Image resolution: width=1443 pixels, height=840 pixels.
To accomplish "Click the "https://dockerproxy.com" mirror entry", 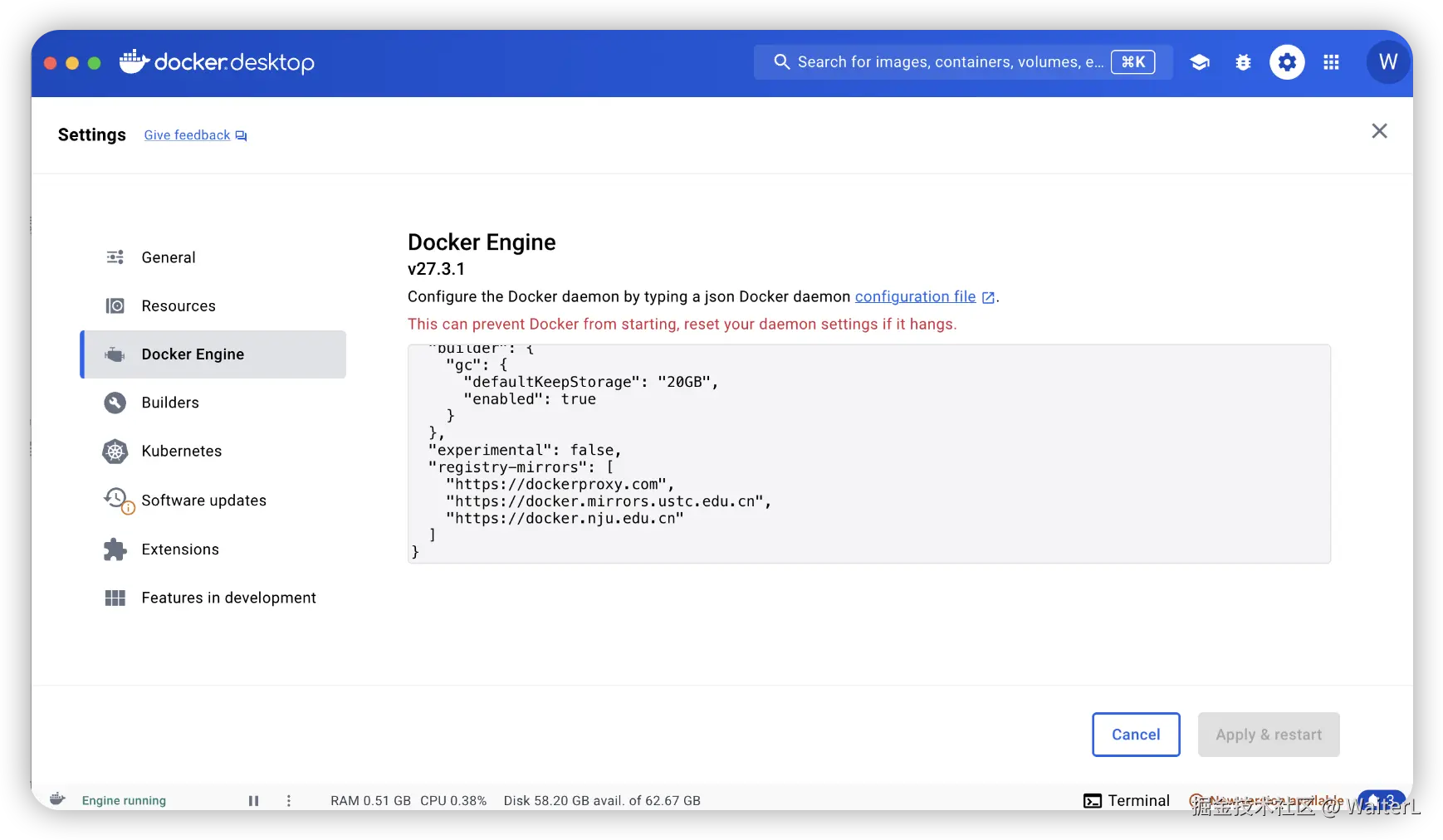I will [x=560, y=485].
